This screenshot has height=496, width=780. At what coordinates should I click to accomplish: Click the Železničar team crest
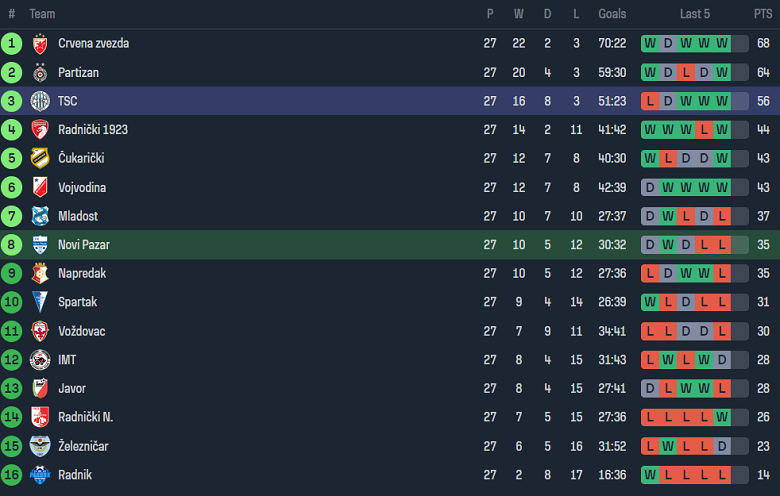tap(40, 446)
